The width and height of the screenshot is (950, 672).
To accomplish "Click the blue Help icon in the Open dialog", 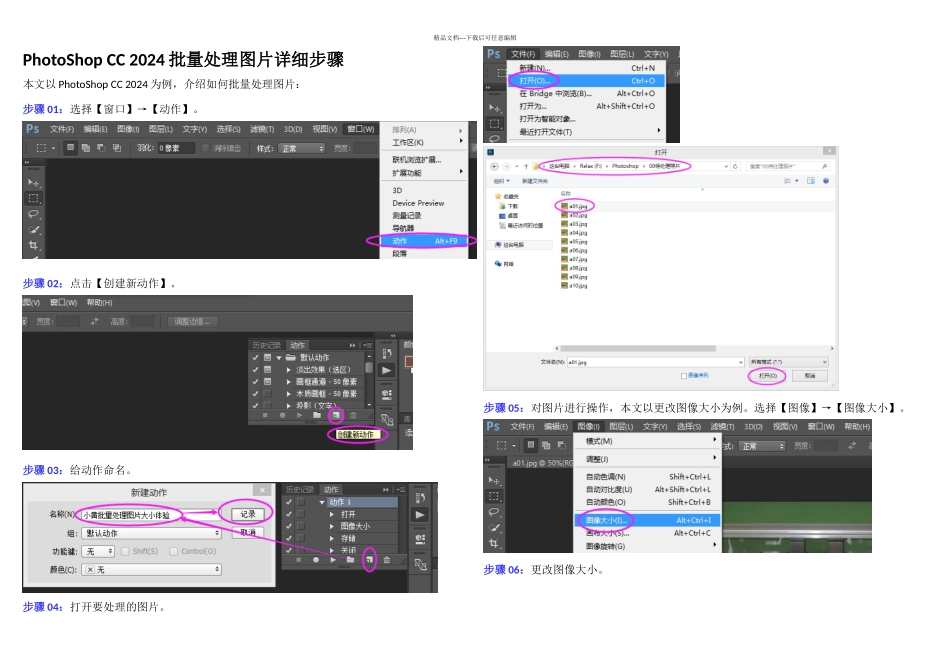I will click(826, 181).
